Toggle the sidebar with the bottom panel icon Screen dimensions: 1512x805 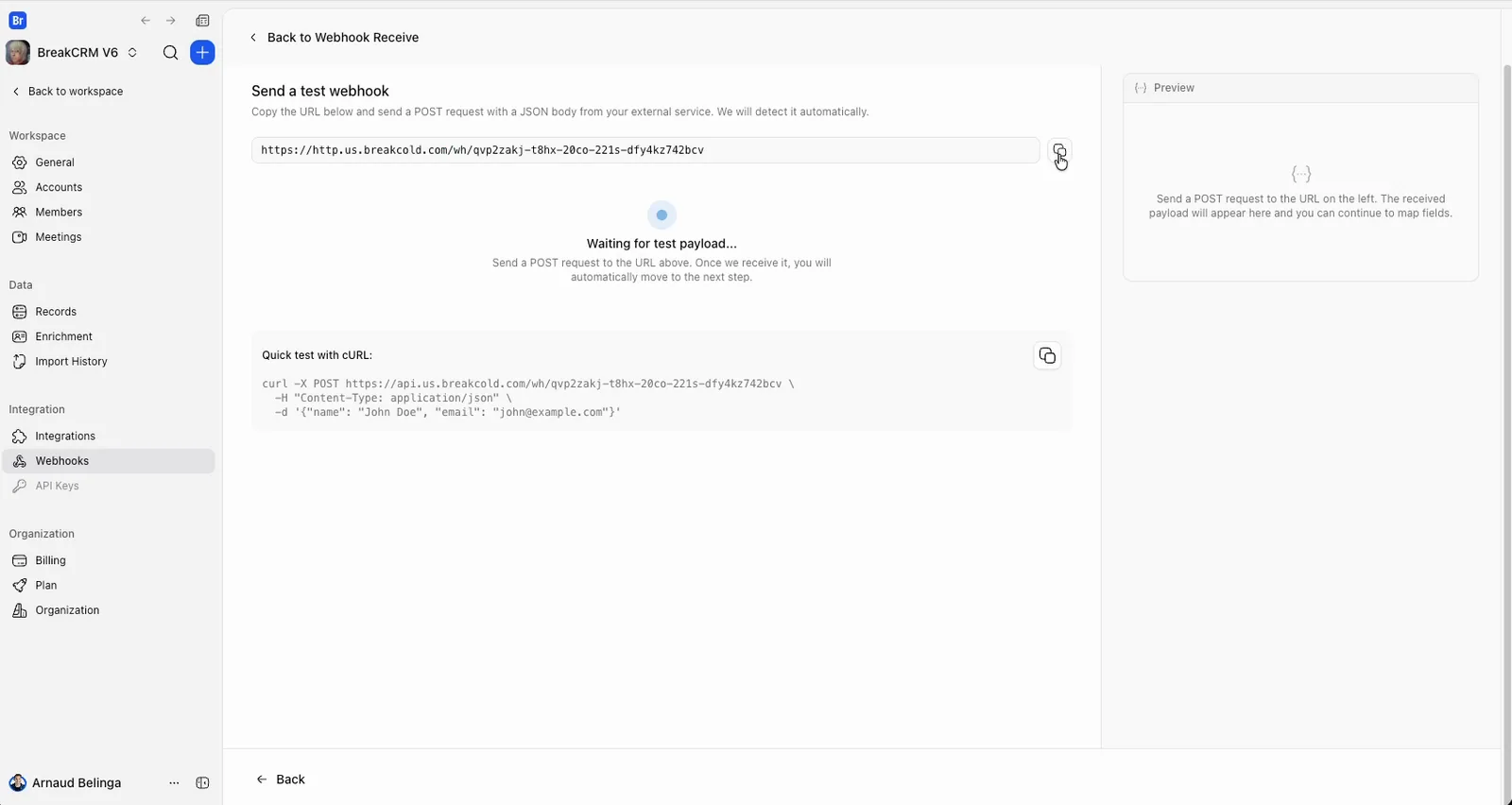(x=202, y=782)
